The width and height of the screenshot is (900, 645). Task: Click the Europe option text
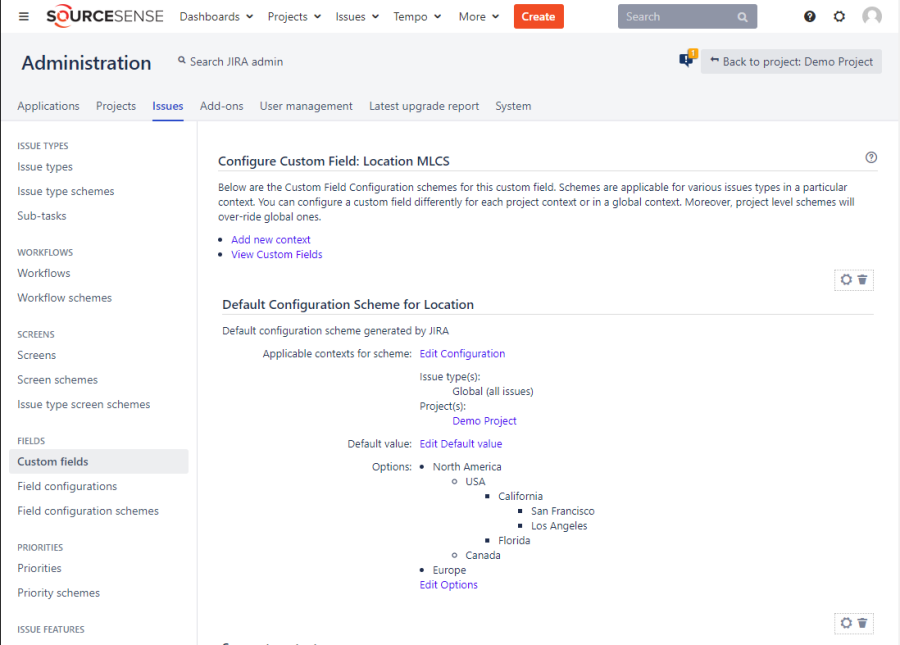point(449,570)
